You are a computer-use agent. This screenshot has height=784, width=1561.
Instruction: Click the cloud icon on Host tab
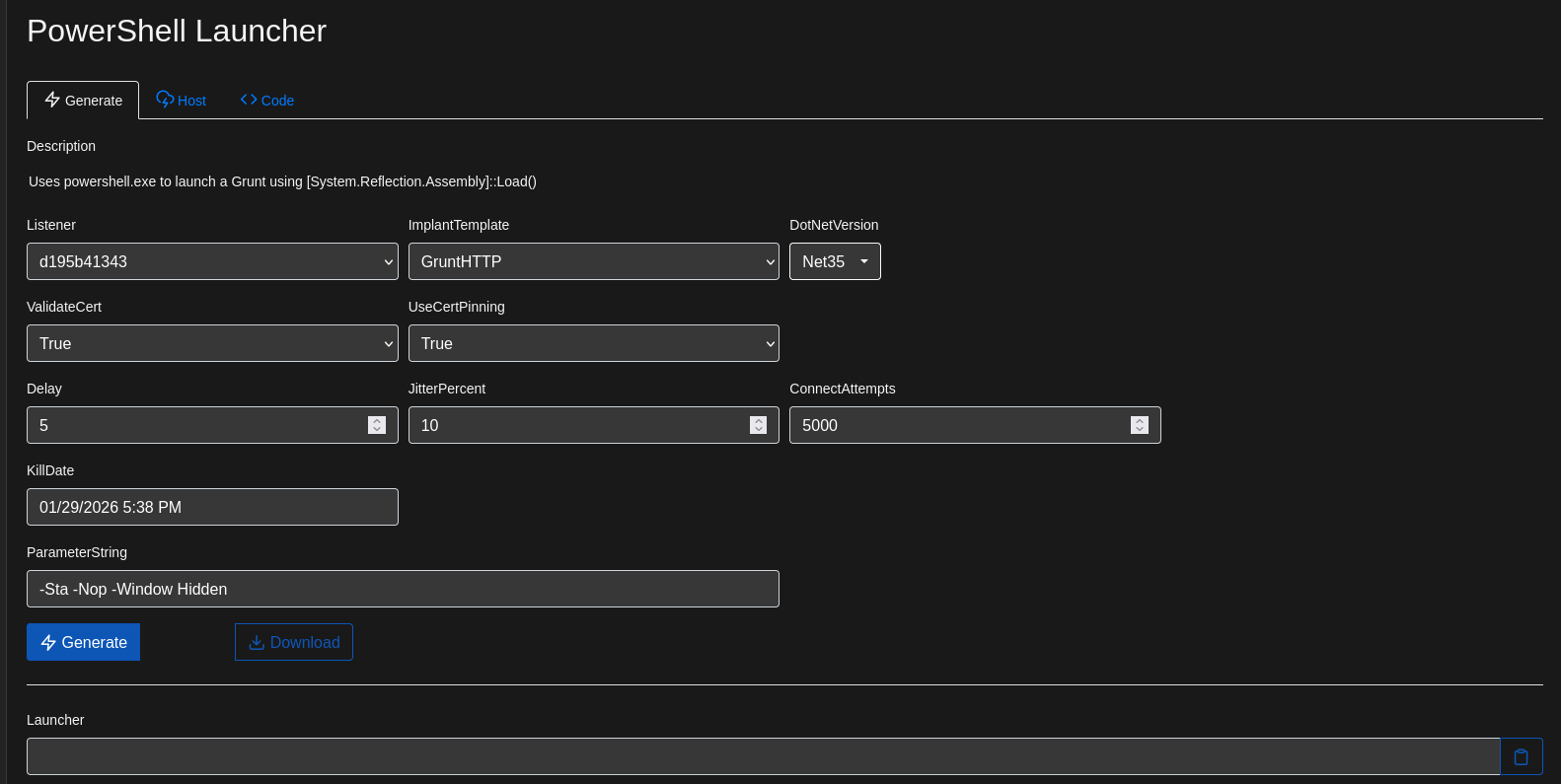(x=165, y=100)
